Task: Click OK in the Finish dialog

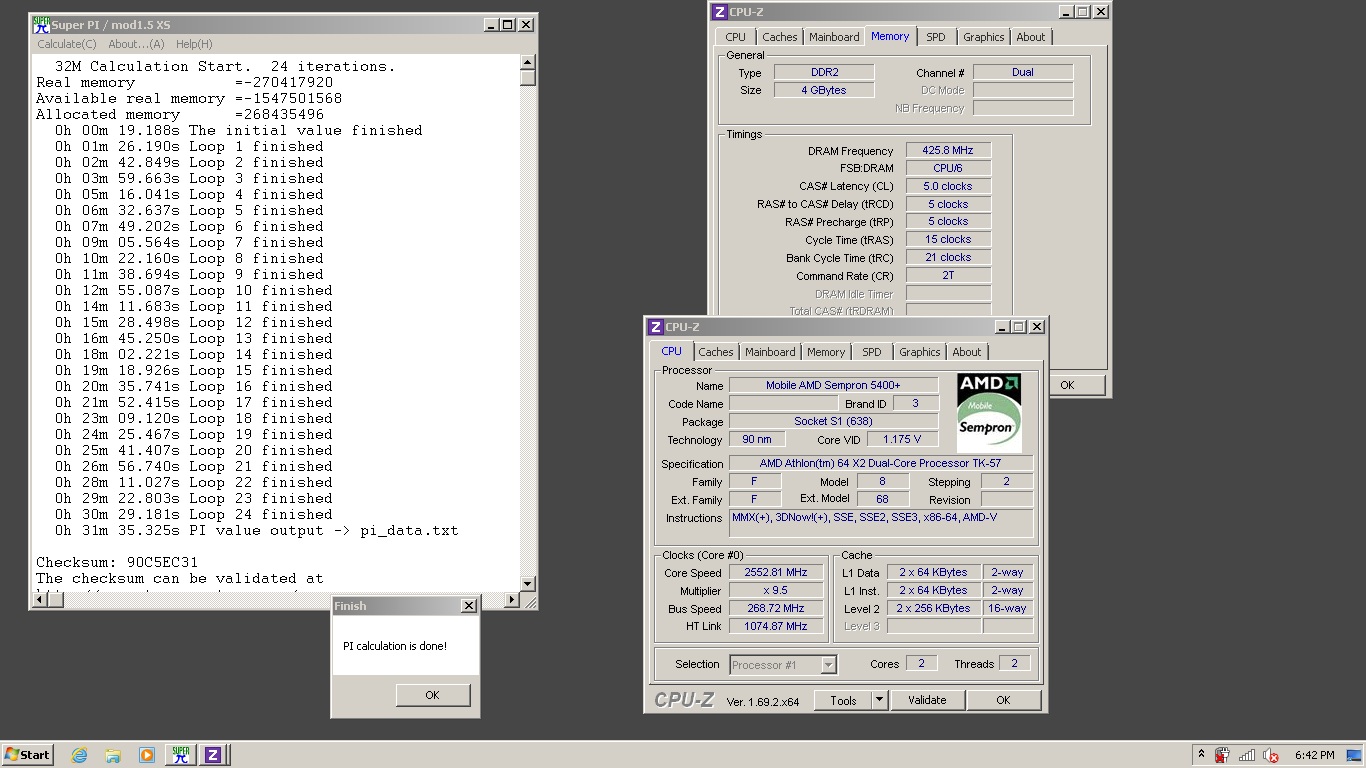Action: [432, 695]
